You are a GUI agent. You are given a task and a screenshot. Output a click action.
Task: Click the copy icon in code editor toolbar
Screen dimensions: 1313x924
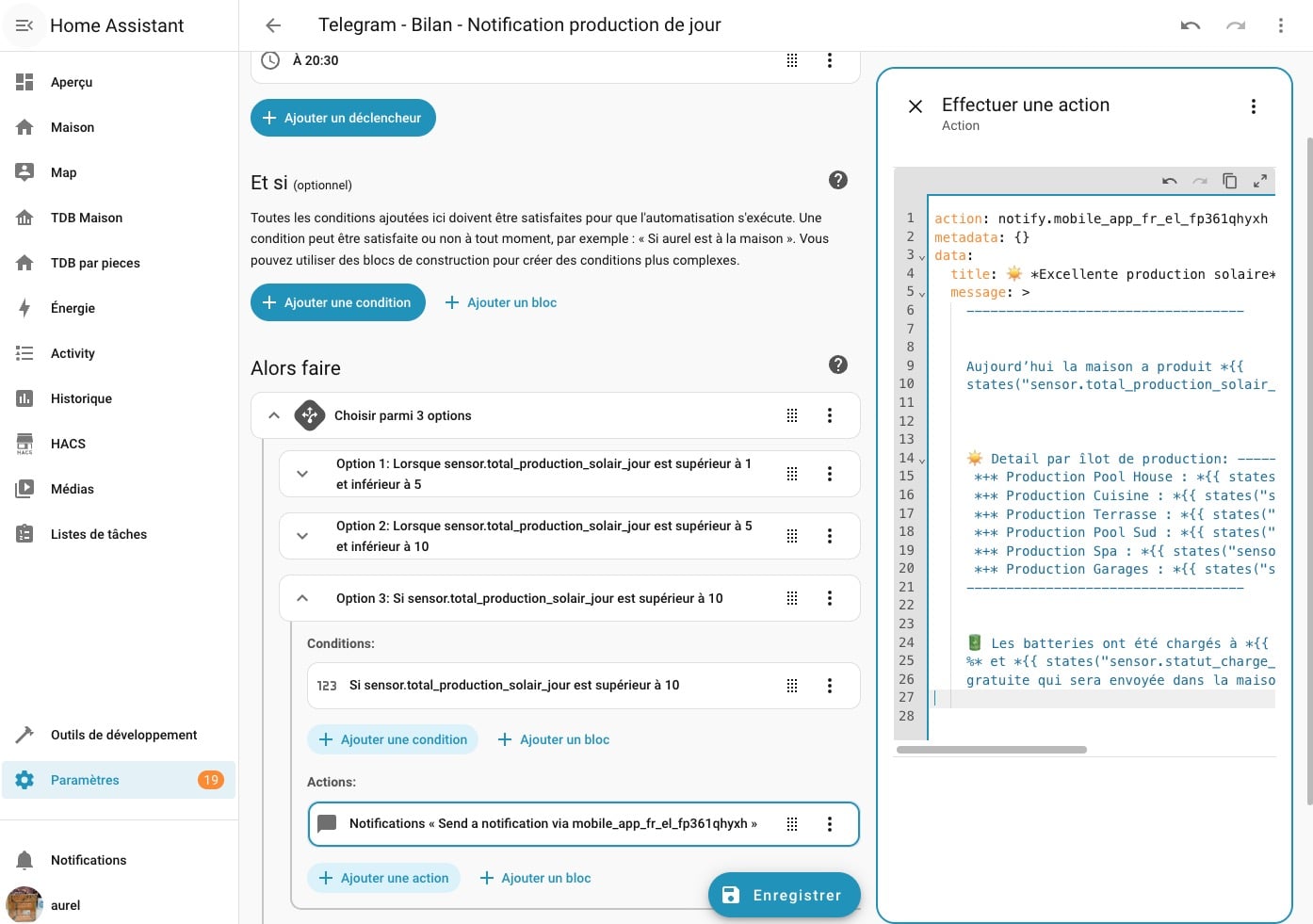pos(1229,181)
